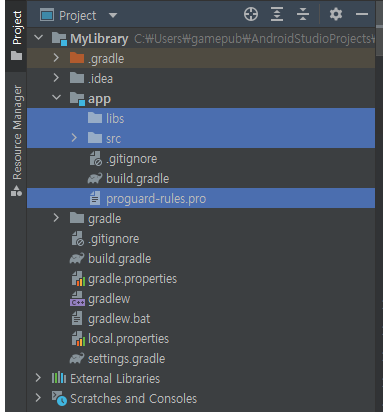Image resolution: width=383 pixels, height=412 pixels.
Task: Expand External Libraries node chevron
Action: click(x=38, y=378)
